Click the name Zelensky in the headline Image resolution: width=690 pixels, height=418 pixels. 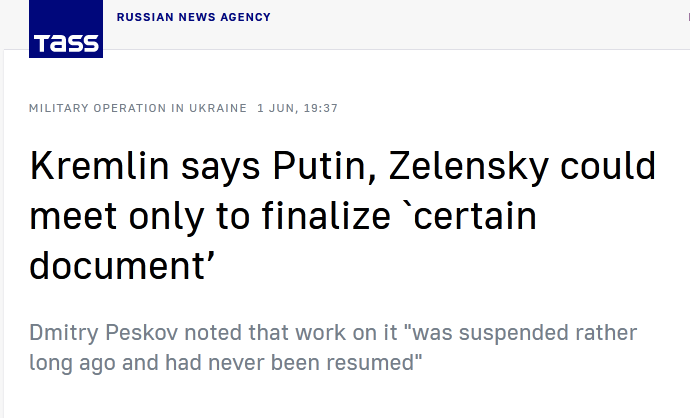[469, 166]
